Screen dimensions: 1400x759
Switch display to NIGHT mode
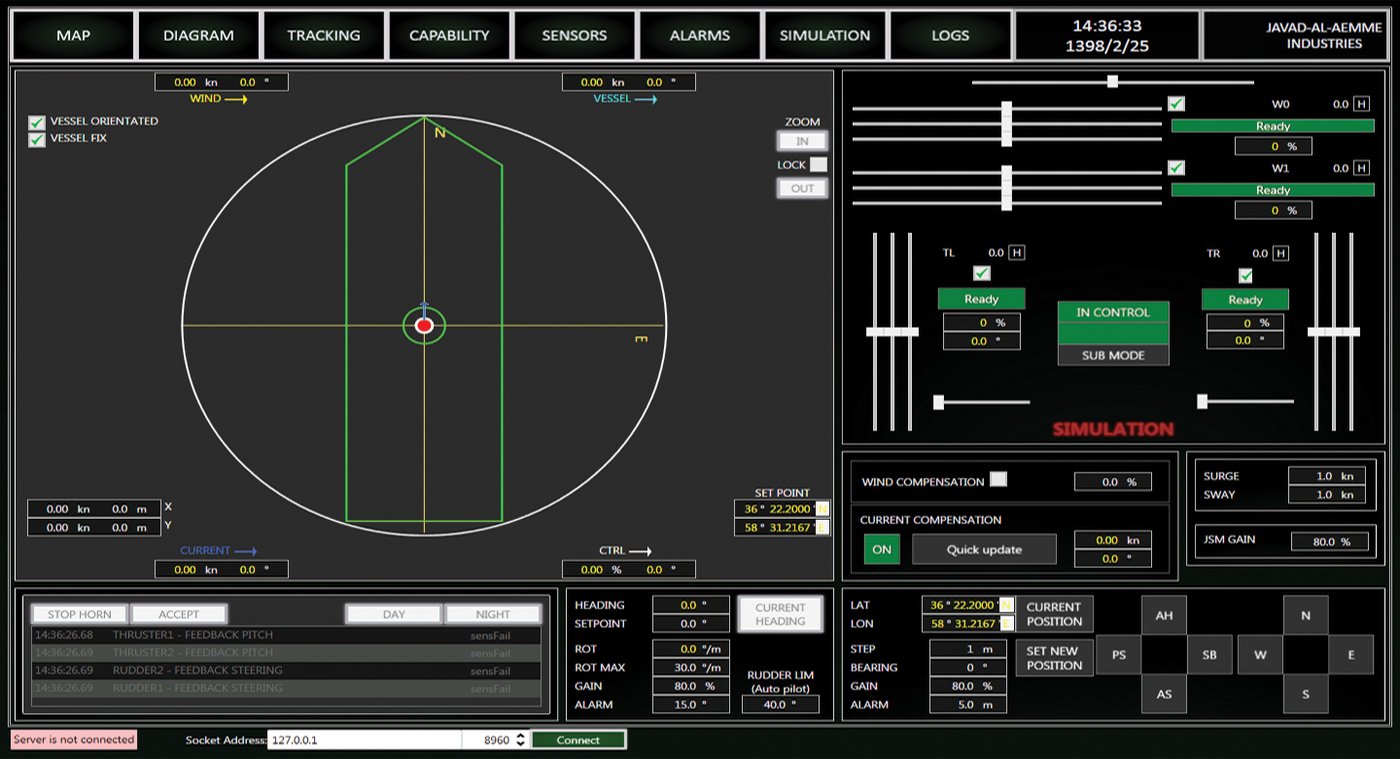[x=493, y=614]
